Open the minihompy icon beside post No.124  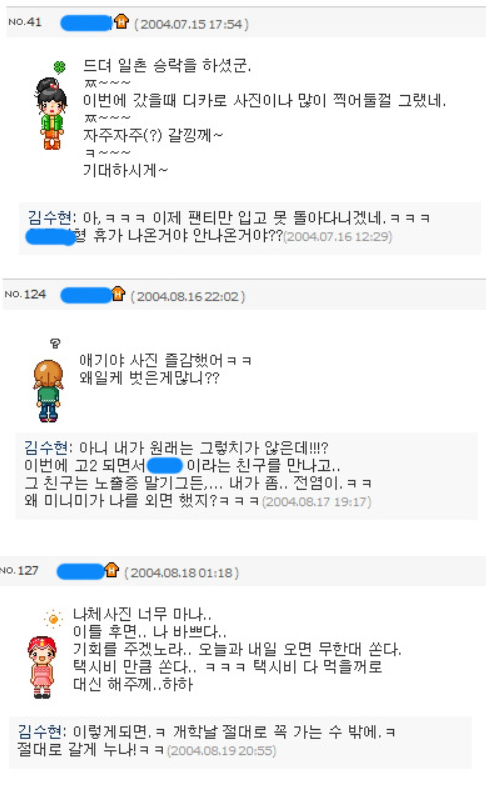[x=118, y=293]
